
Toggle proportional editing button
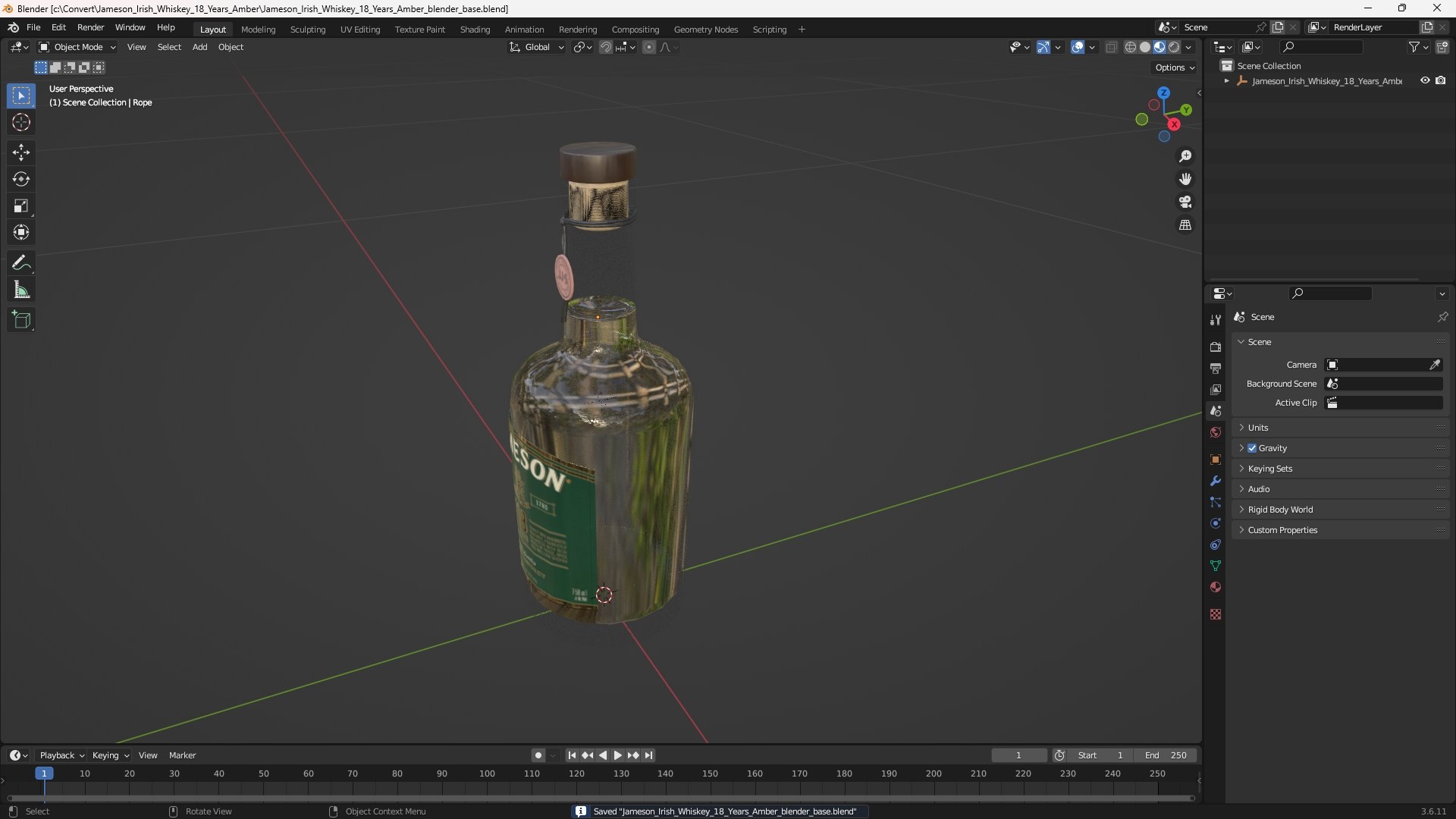click(x=649, y=47)
